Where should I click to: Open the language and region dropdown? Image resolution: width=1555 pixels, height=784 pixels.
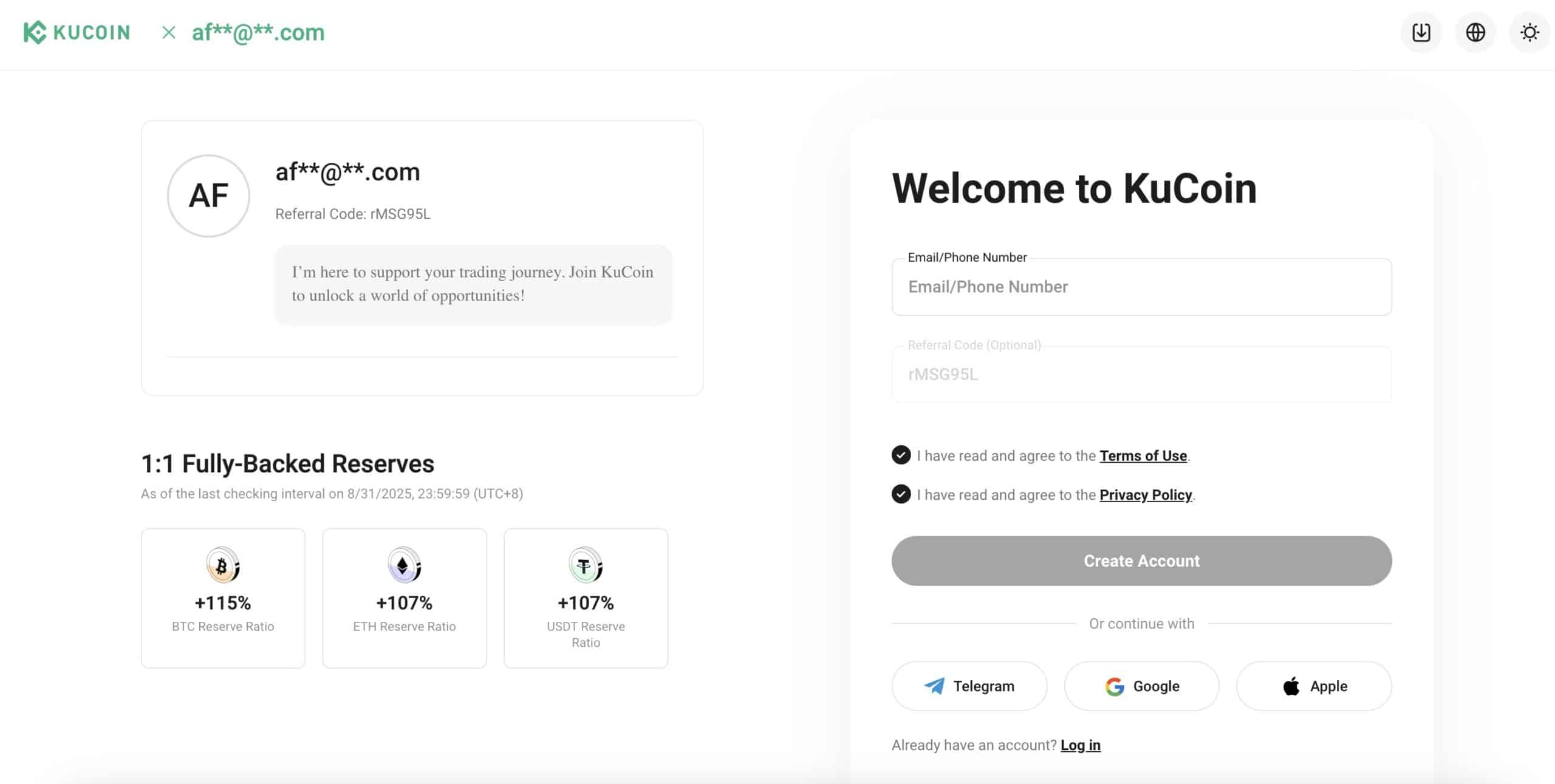point(1475,32)
